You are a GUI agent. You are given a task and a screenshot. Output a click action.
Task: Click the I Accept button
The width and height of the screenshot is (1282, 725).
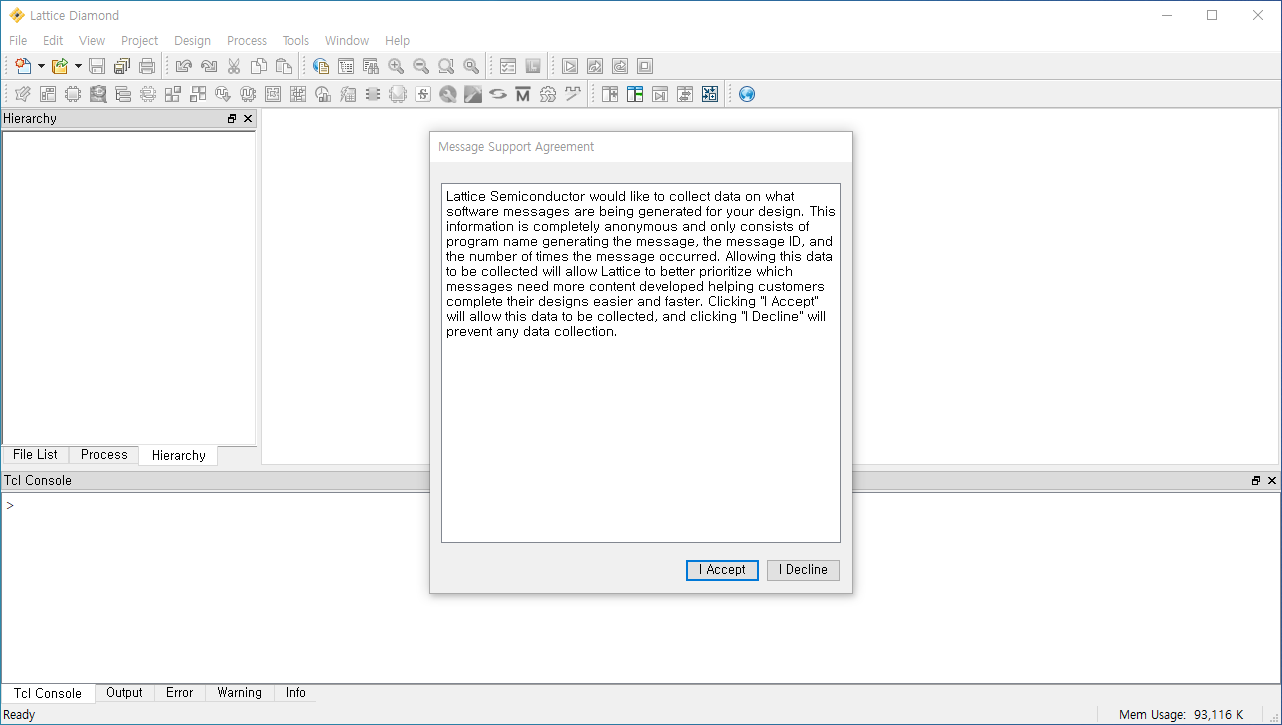(x=722, y=570)
